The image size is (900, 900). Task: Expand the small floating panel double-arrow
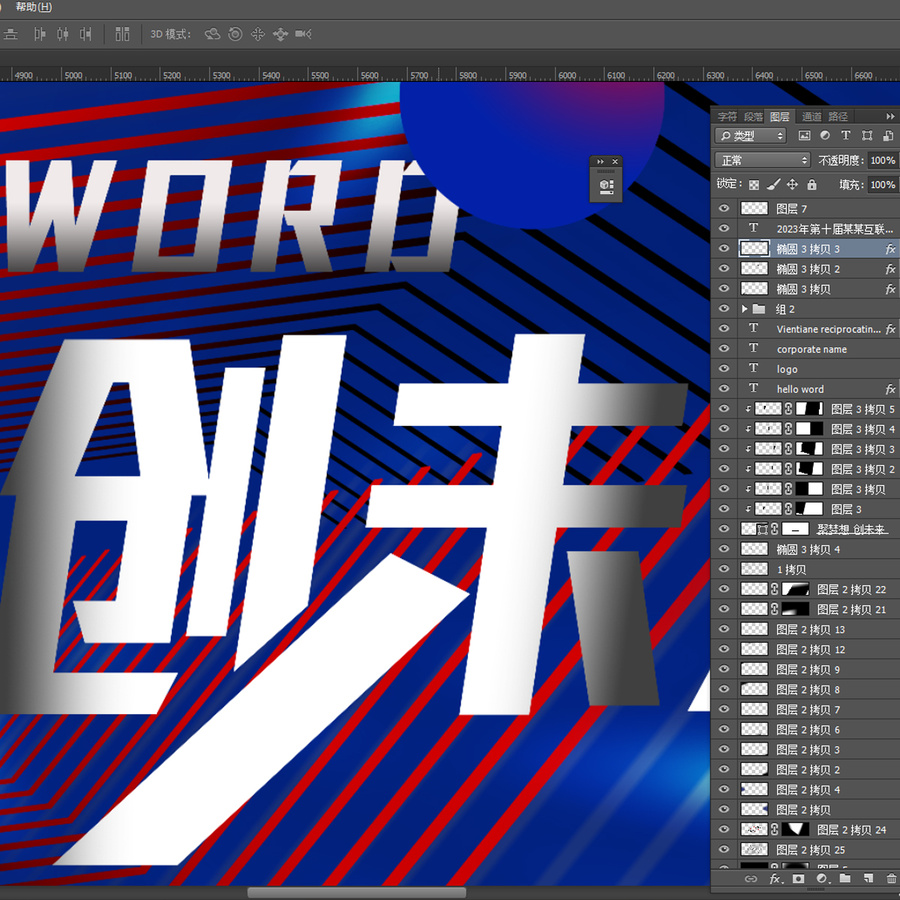coord(600,162)
